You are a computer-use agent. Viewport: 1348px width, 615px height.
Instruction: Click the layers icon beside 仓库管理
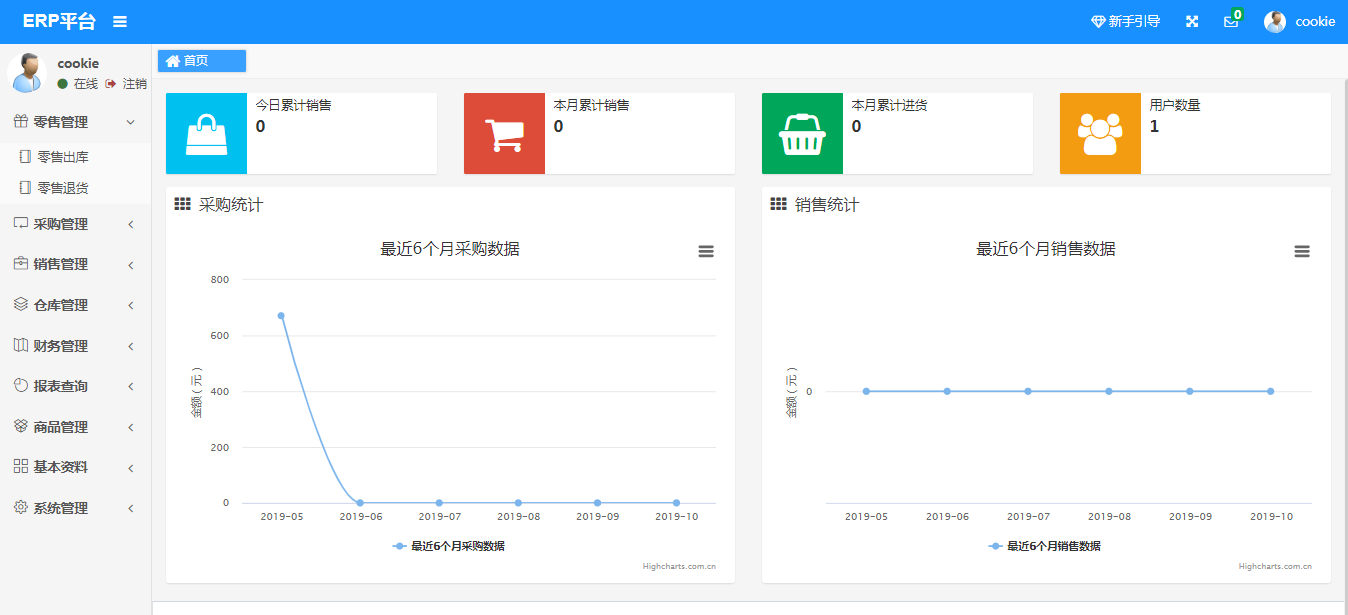[20, 305]
